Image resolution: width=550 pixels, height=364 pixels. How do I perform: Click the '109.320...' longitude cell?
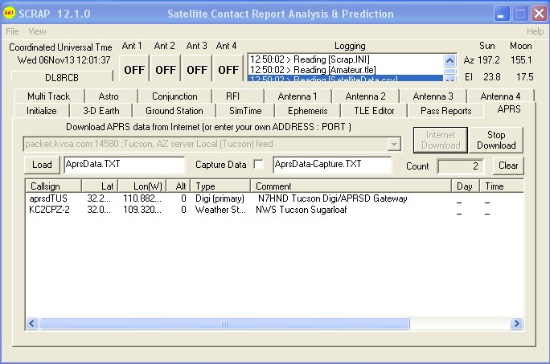(142, 210)
